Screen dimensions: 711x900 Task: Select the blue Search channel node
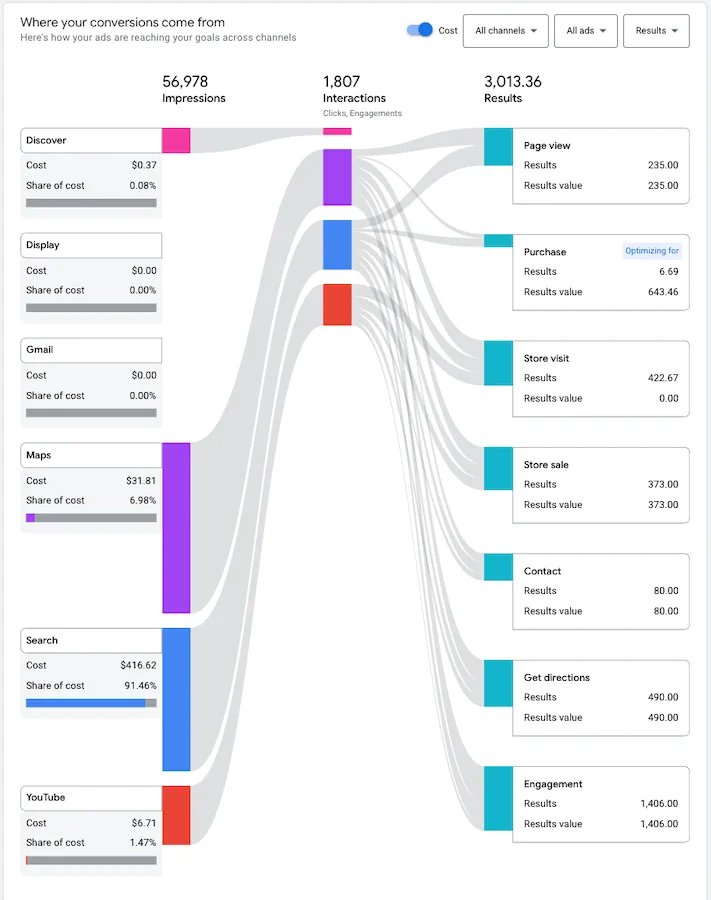pyautogui.click(x=176, y=700)
